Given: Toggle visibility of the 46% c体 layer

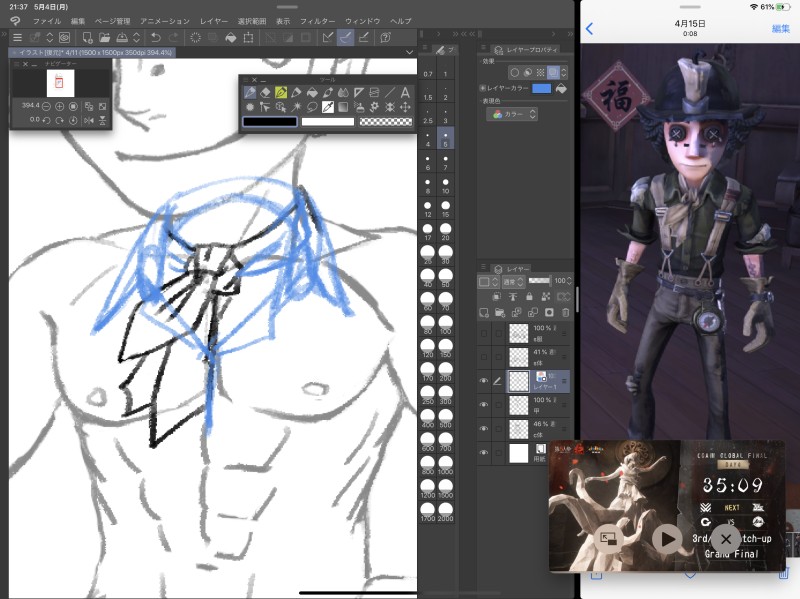Looking at the screenshot, I should coord(483,429).
